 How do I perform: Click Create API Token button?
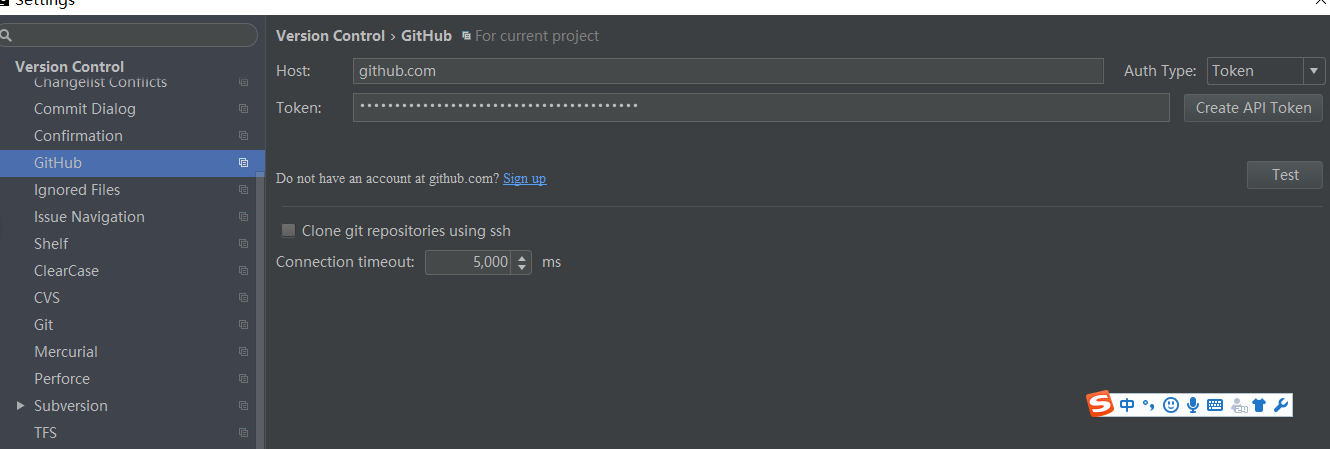(x=1253, y=108)
